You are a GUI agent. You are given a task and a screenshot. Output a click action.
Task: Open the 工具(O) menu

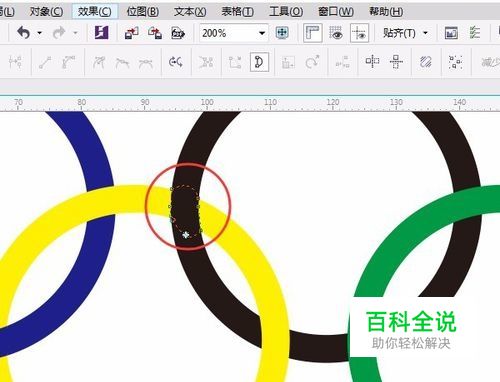(286, 12)
